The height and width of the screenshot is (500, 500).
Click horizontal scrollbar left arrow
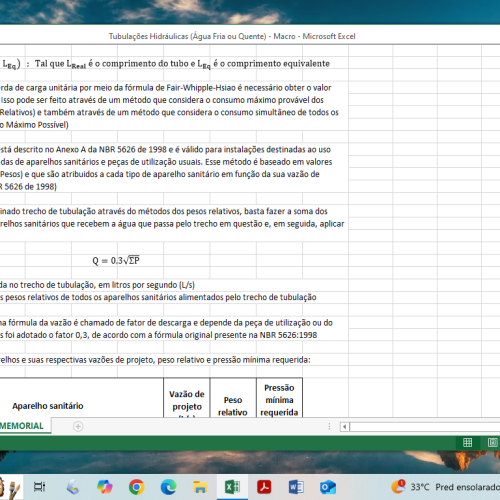(x=345, y=427)
